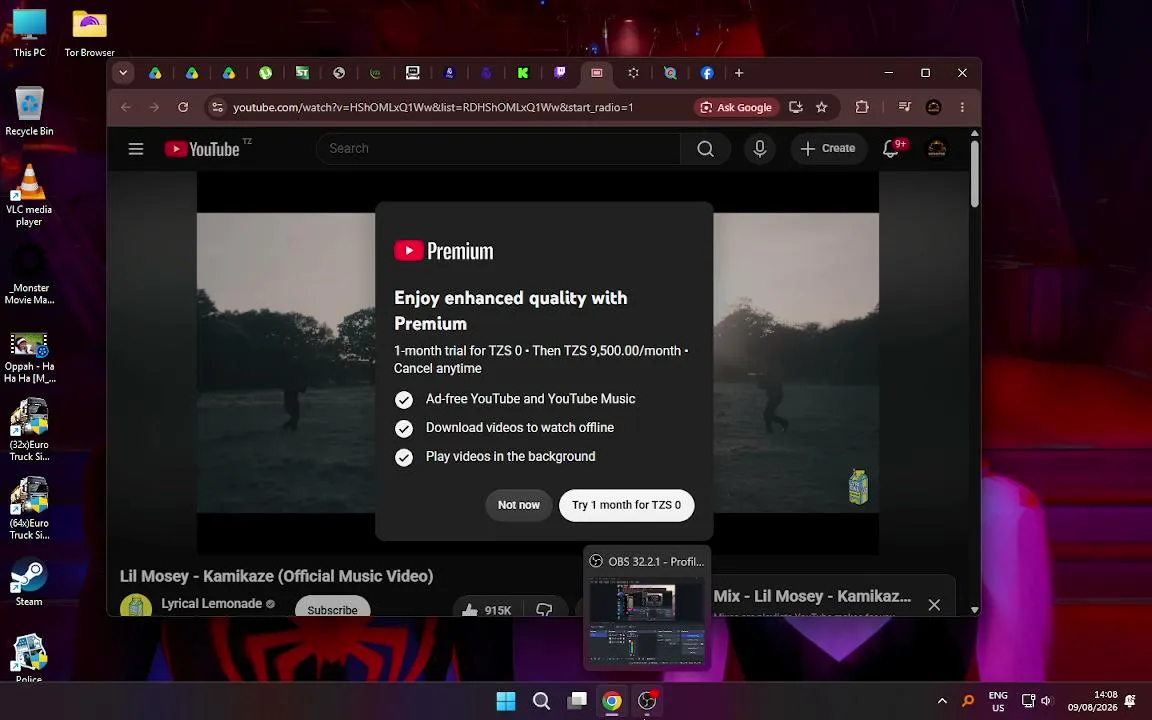This screenshot has height=720, width=1152.
Task: Switch to the Twitch tab
Action: click(x=560, y=73)
